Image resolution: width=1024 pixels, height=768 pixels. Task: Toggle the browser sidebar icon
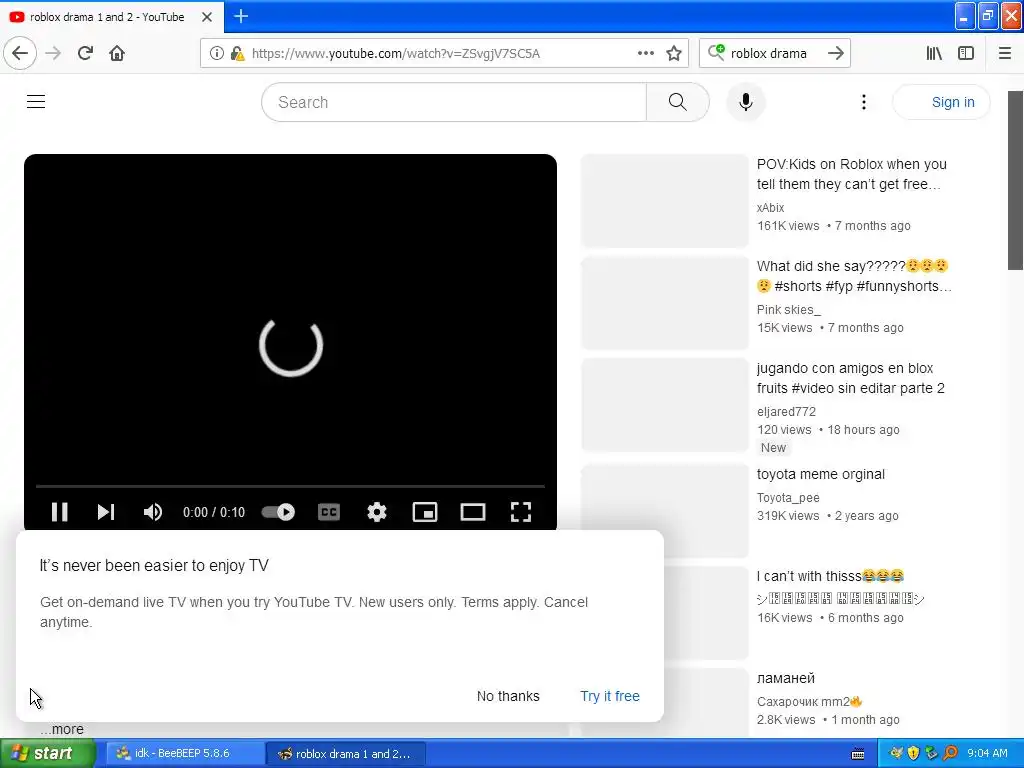966,54
